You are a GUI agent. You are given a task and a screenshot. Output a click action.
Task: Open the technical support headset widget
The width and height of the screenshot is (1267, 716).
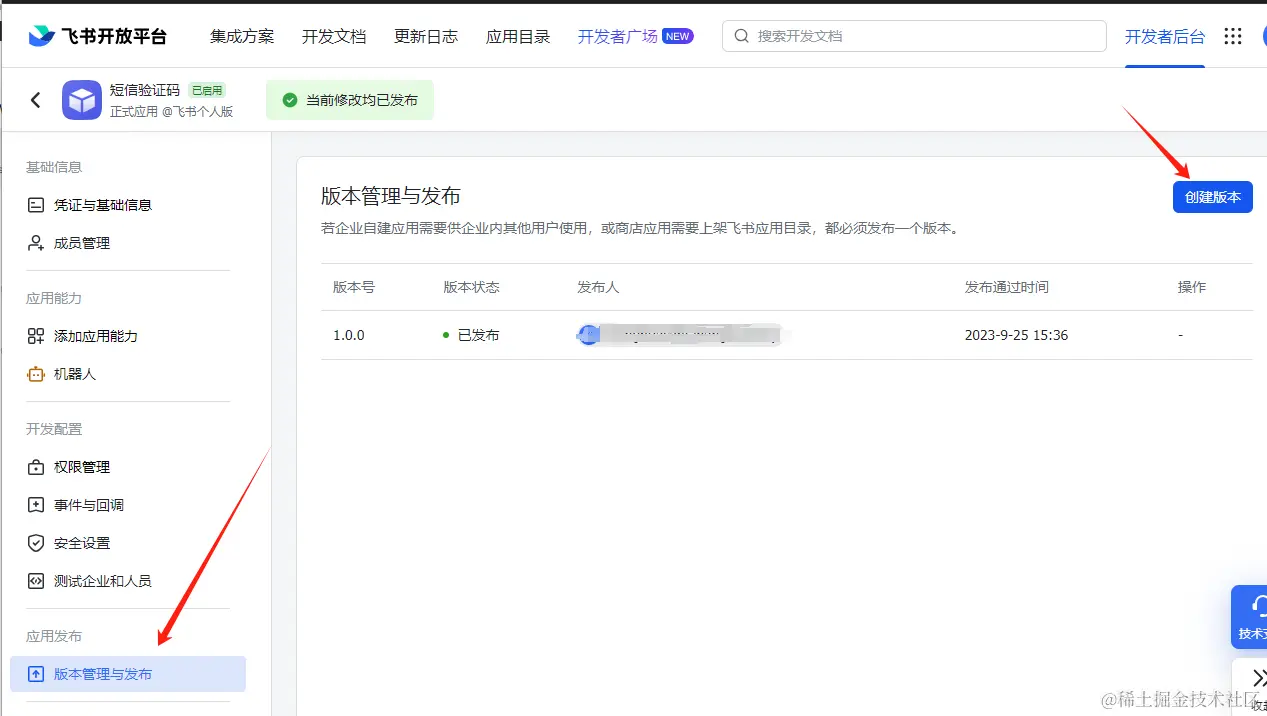point(1249,616)
